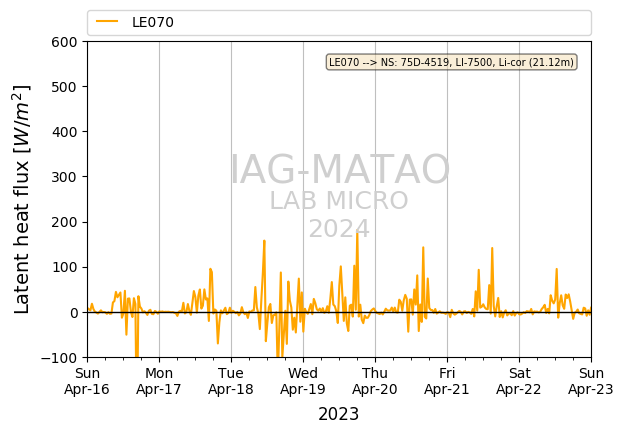
Task: Click the y-axis tick label 0
Action: point(73,313)
